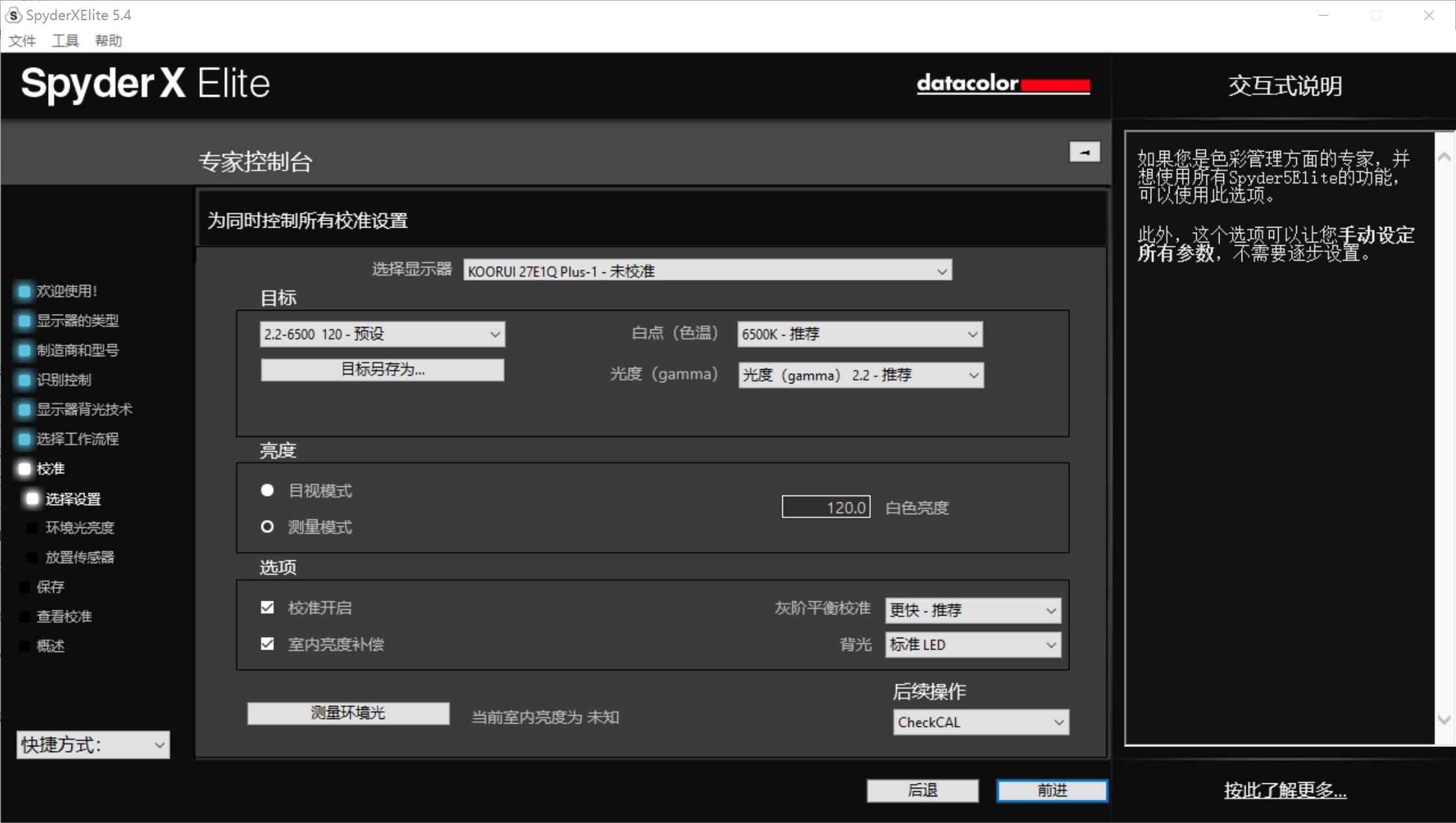Open the 光度 gamma 2.2 dropdown
1456x823 pixels.
[861, 375]
